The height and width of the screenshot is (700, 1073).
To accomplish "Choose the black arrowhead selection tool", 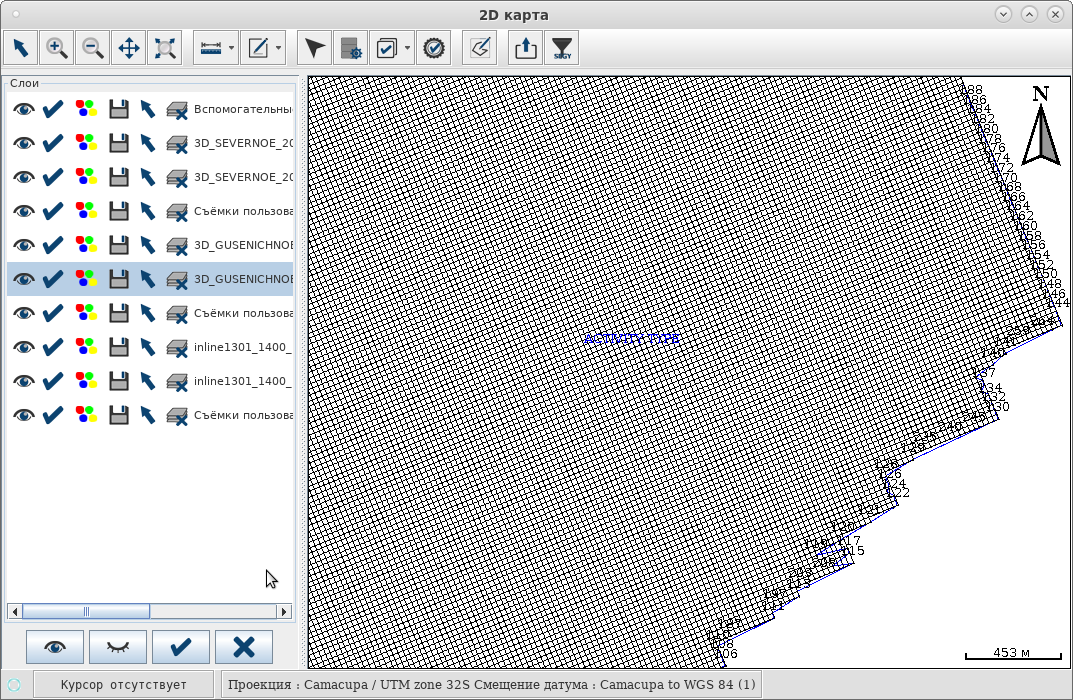I will coord(315,48).
